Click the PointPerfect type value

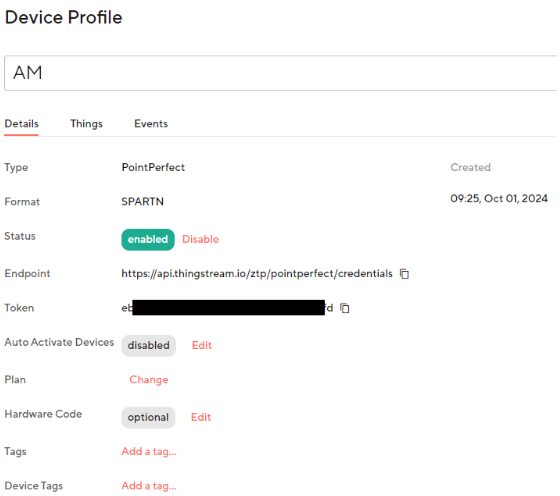153,167
